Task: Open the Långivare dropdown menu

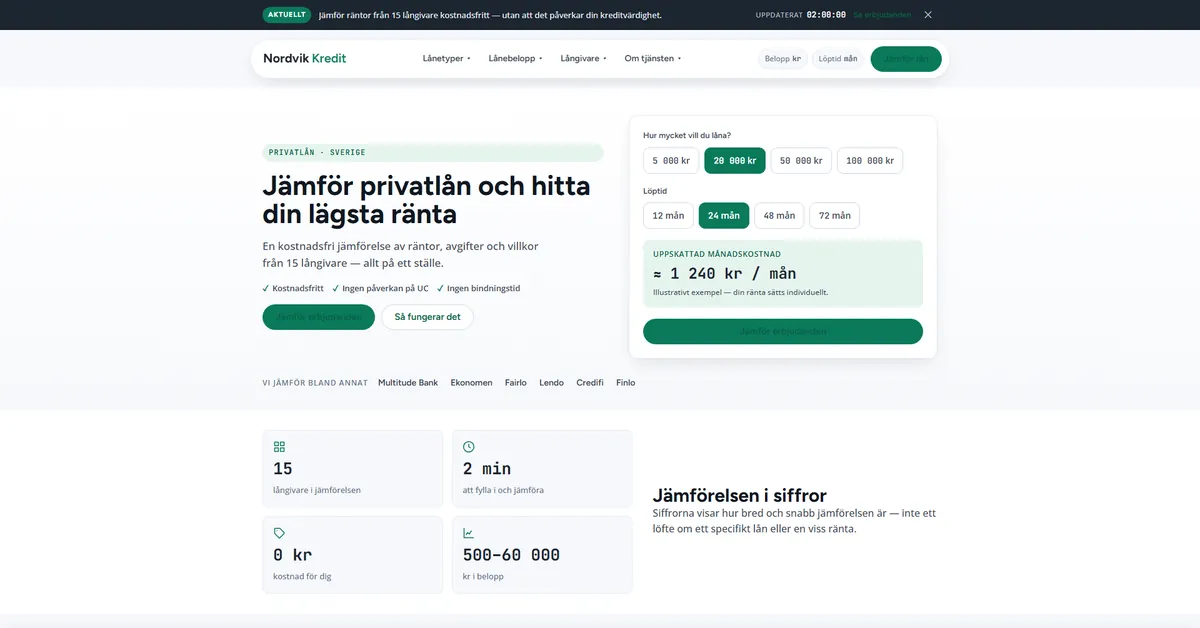Action: coord(584,58)
